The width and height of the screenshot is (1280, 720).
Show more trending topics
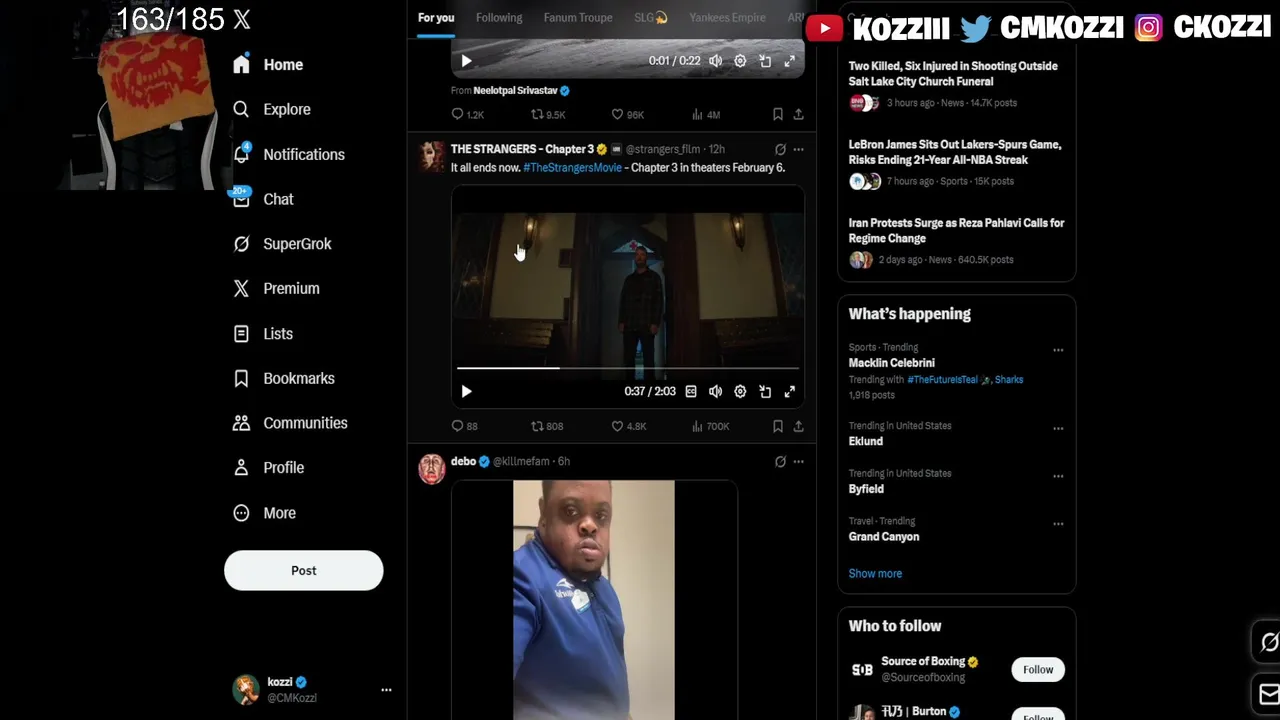[875, 574]
